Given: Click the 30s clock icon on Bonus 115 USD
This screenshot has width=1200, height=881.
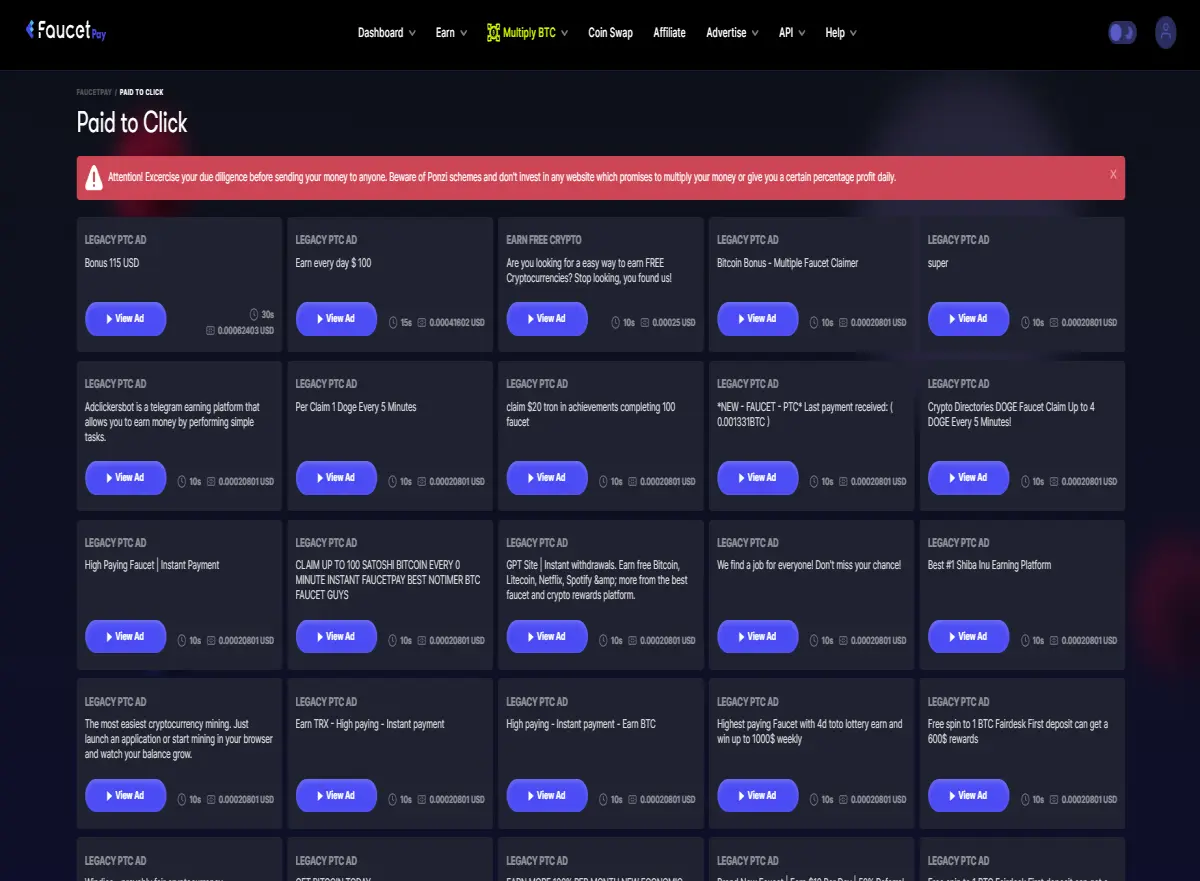Looking at the screenshot, I should [x=253, y=314].
